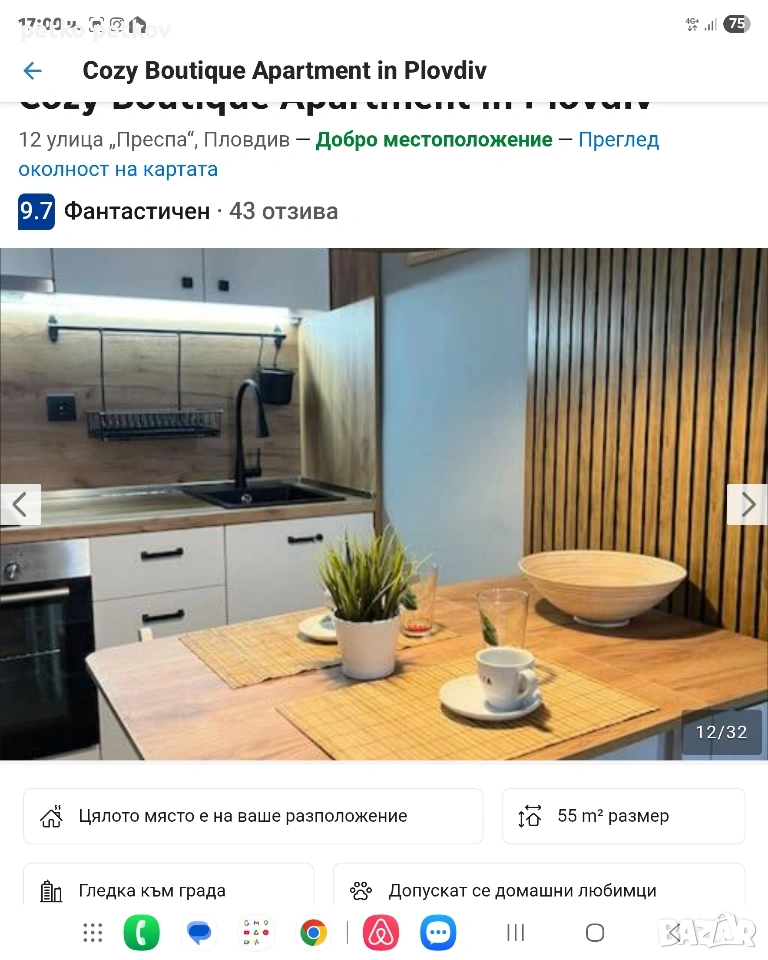Image resolution: width=768 pixels, height=960 pixels.
Task: Show the next apartment photo
Action: click(x=747, y=504)
